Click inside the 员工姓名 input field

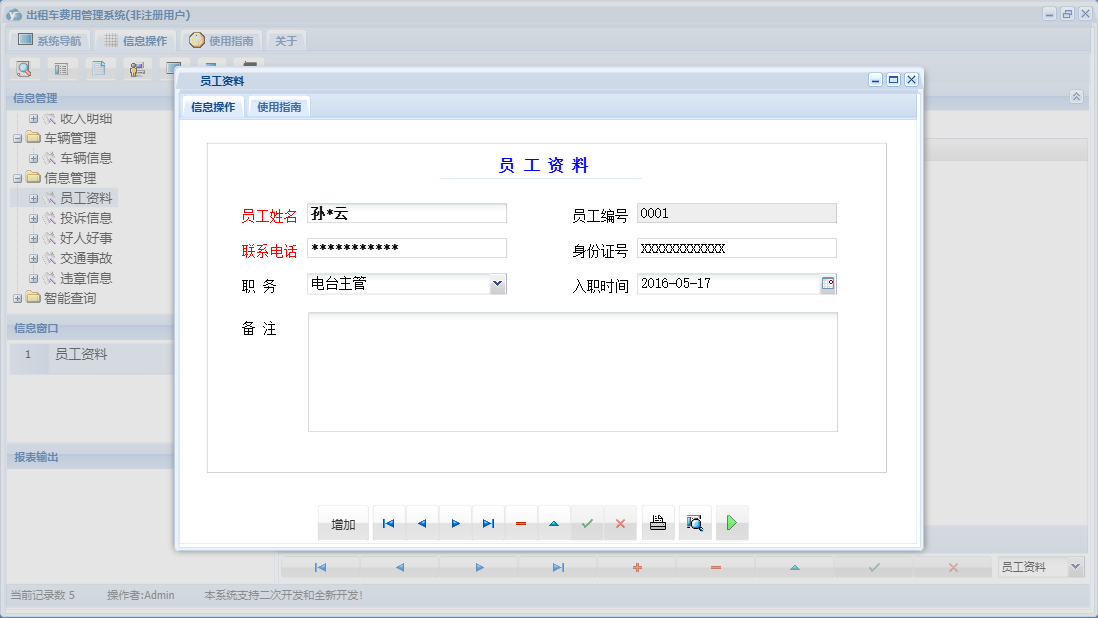[x=405, y=212]
